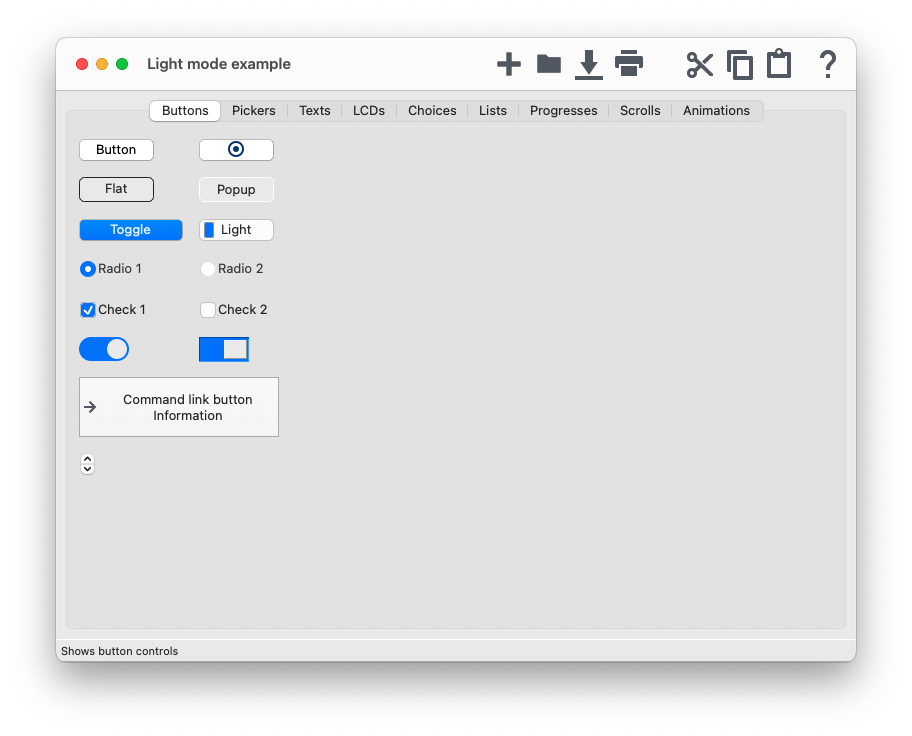This screenshot has width=912, height=736.
Task: Click the up/down stepper arrows control
Action: click(x=87, y=464)
